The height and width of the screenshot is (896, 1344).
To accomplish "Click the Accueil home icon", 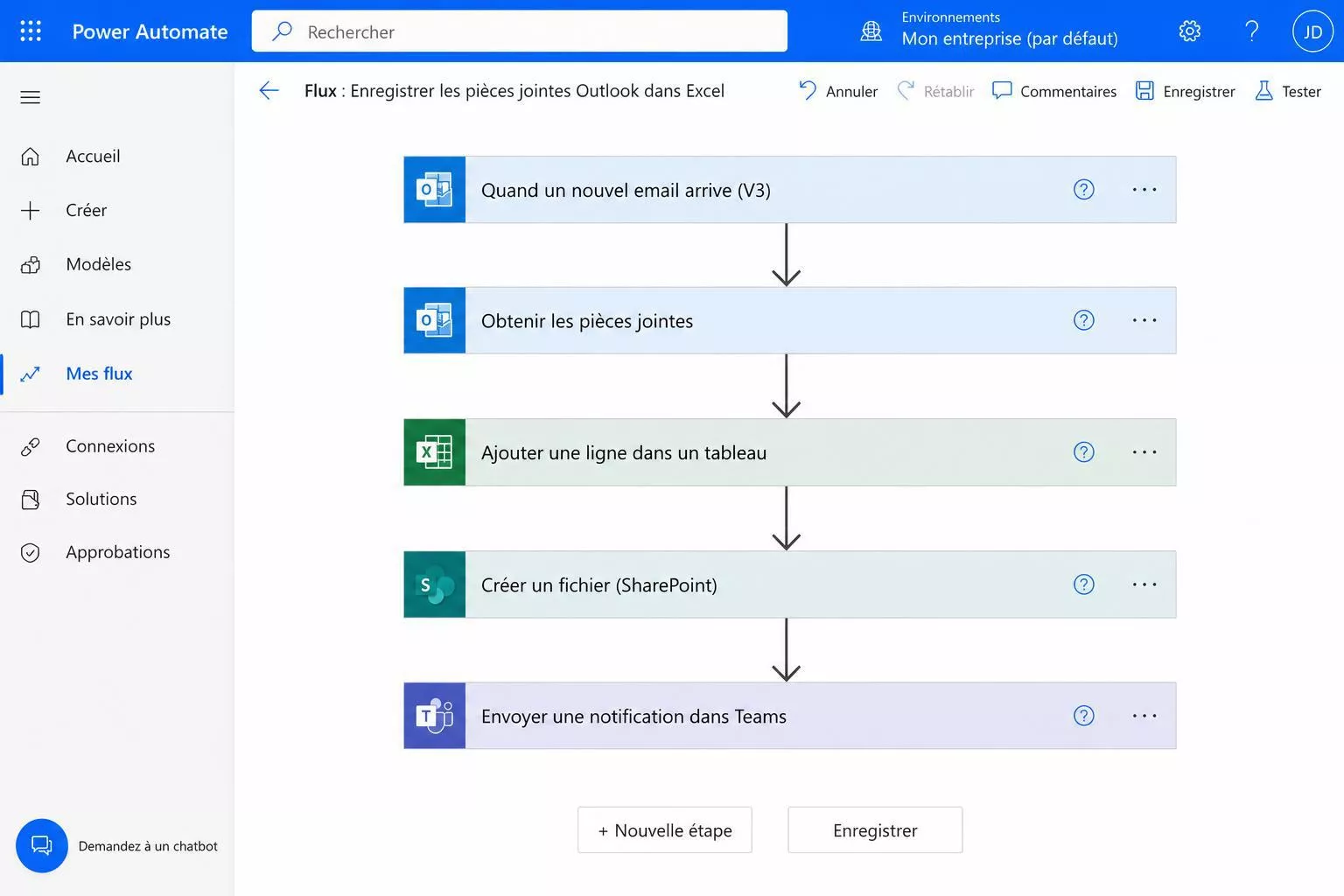I will 31,157.
